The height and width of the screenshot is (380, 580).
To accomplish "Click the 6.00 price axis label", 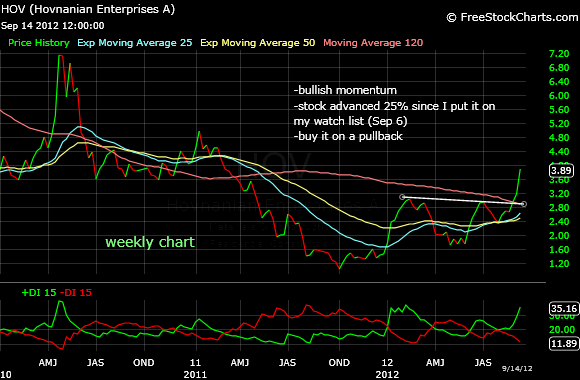I will [x=559, y=96].
